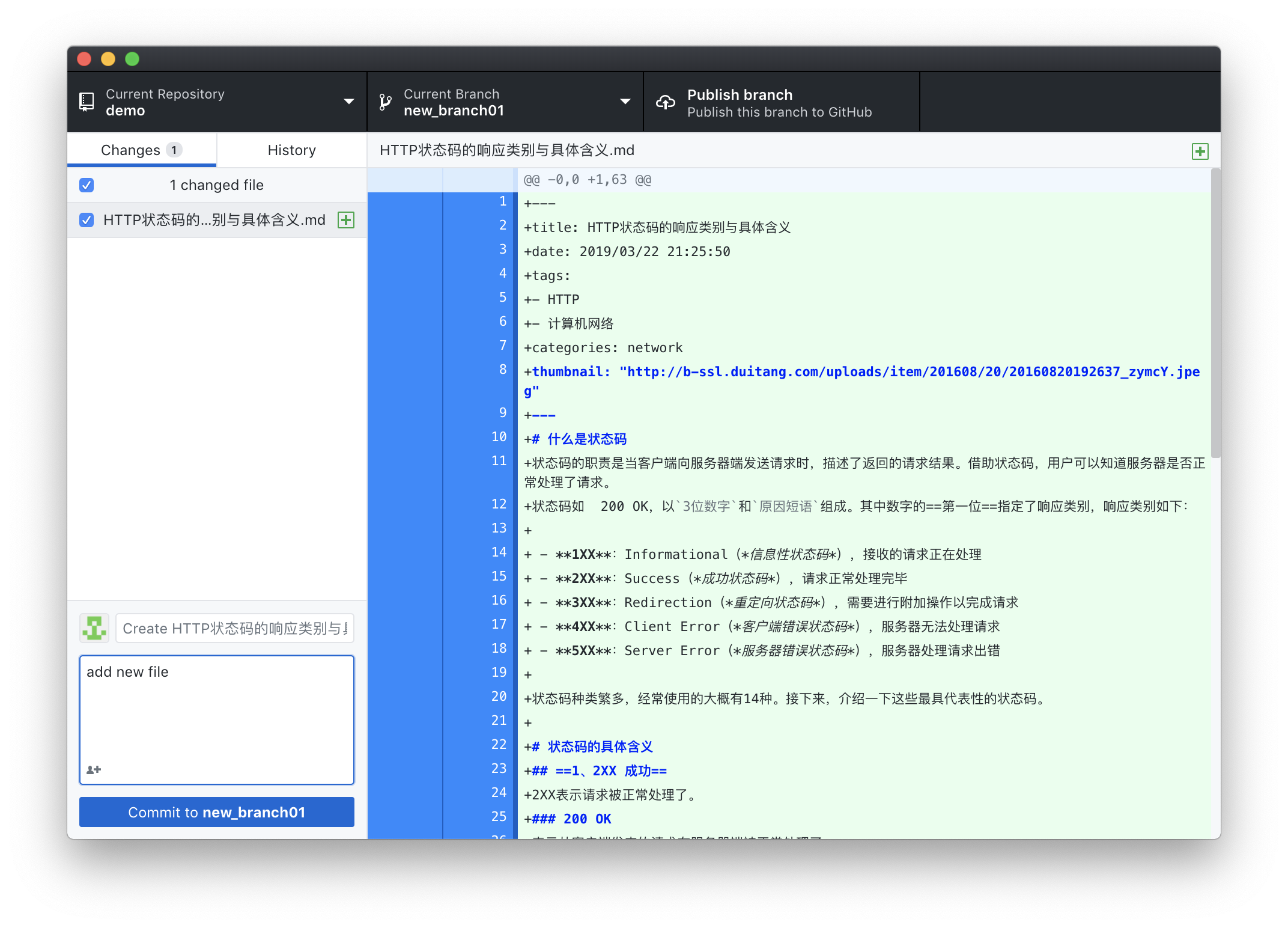
Task: Click the user avatar near commit summary
Action: point(94,628)
